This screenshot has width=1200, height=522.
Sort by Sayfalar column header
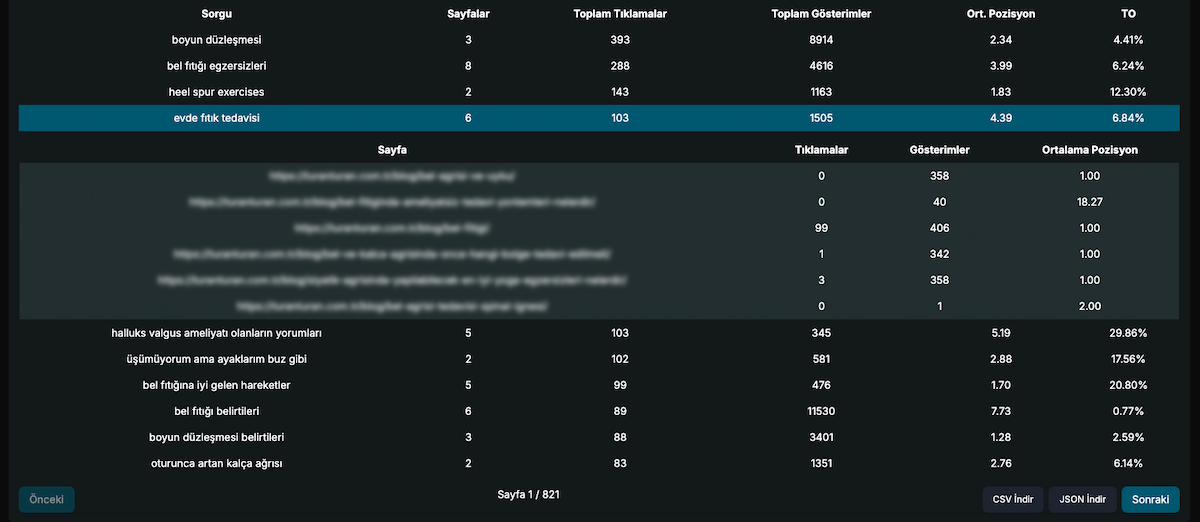tap(468, 14)
